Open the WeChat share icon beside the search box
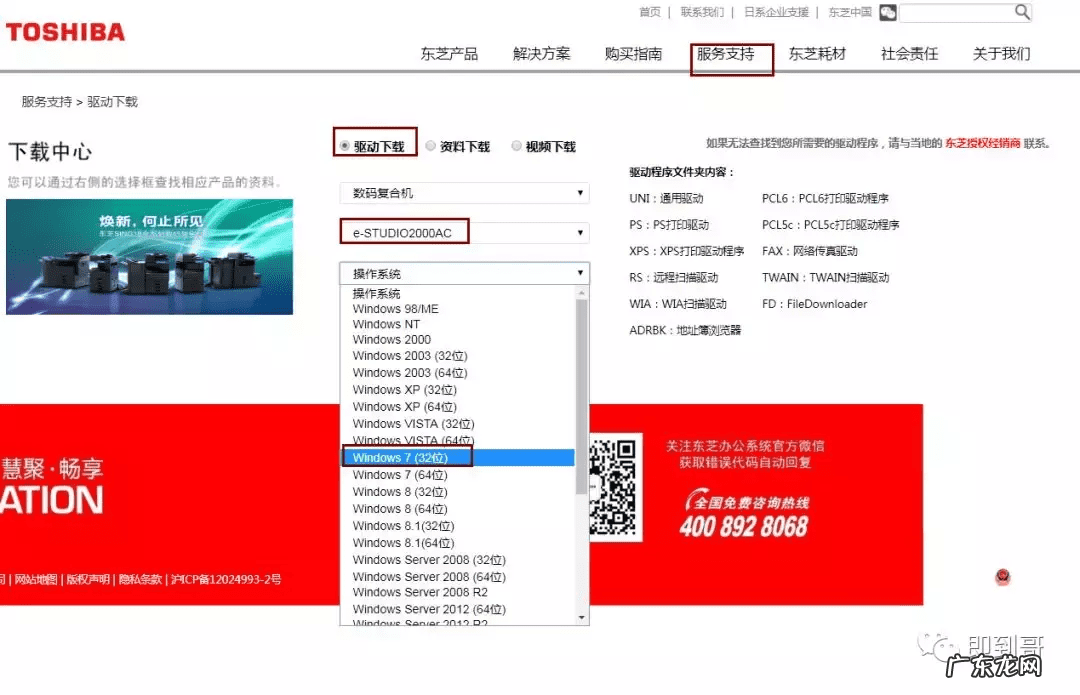1080x695 pixels. pyautogui.click(x=888, y=12)
